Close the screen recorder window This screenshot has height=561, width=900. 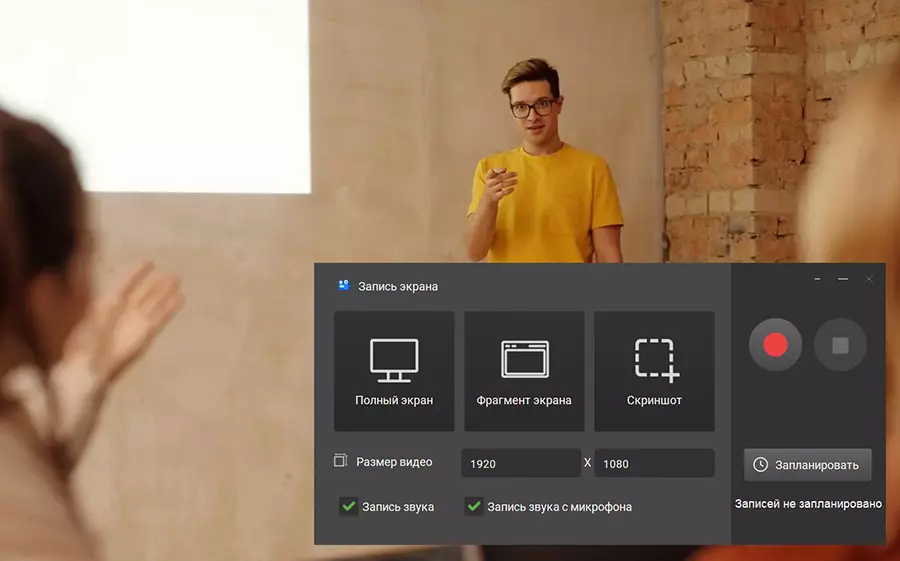pyautogui.click(x=869, y=279)
